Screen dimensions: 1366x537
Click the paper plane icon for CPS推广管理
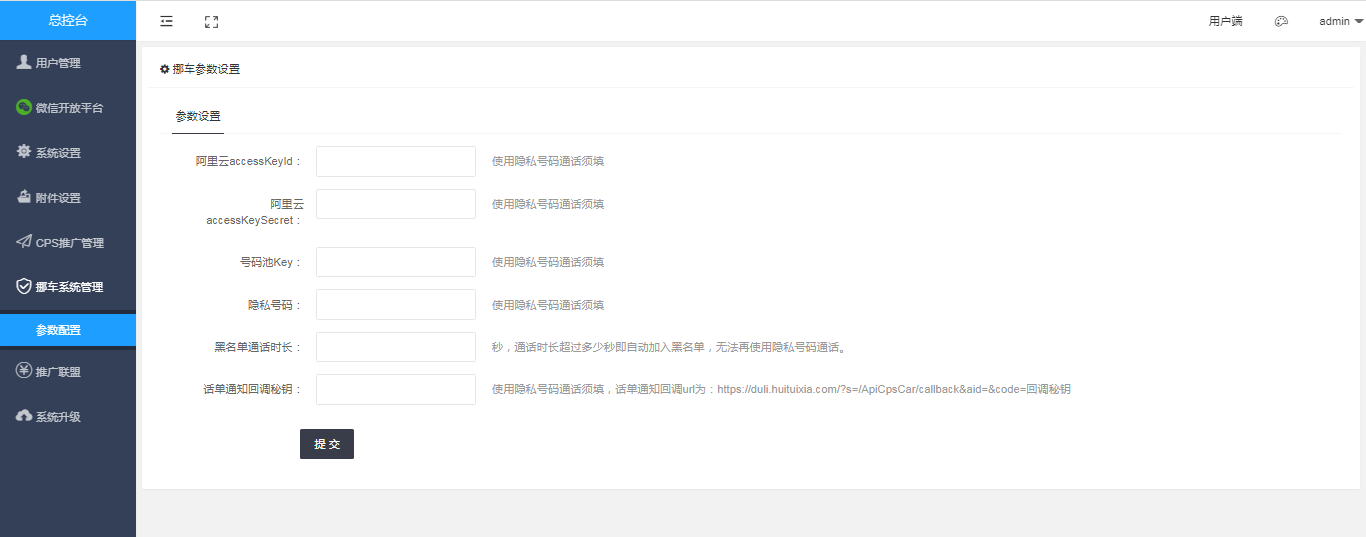[x=24, y=242]
